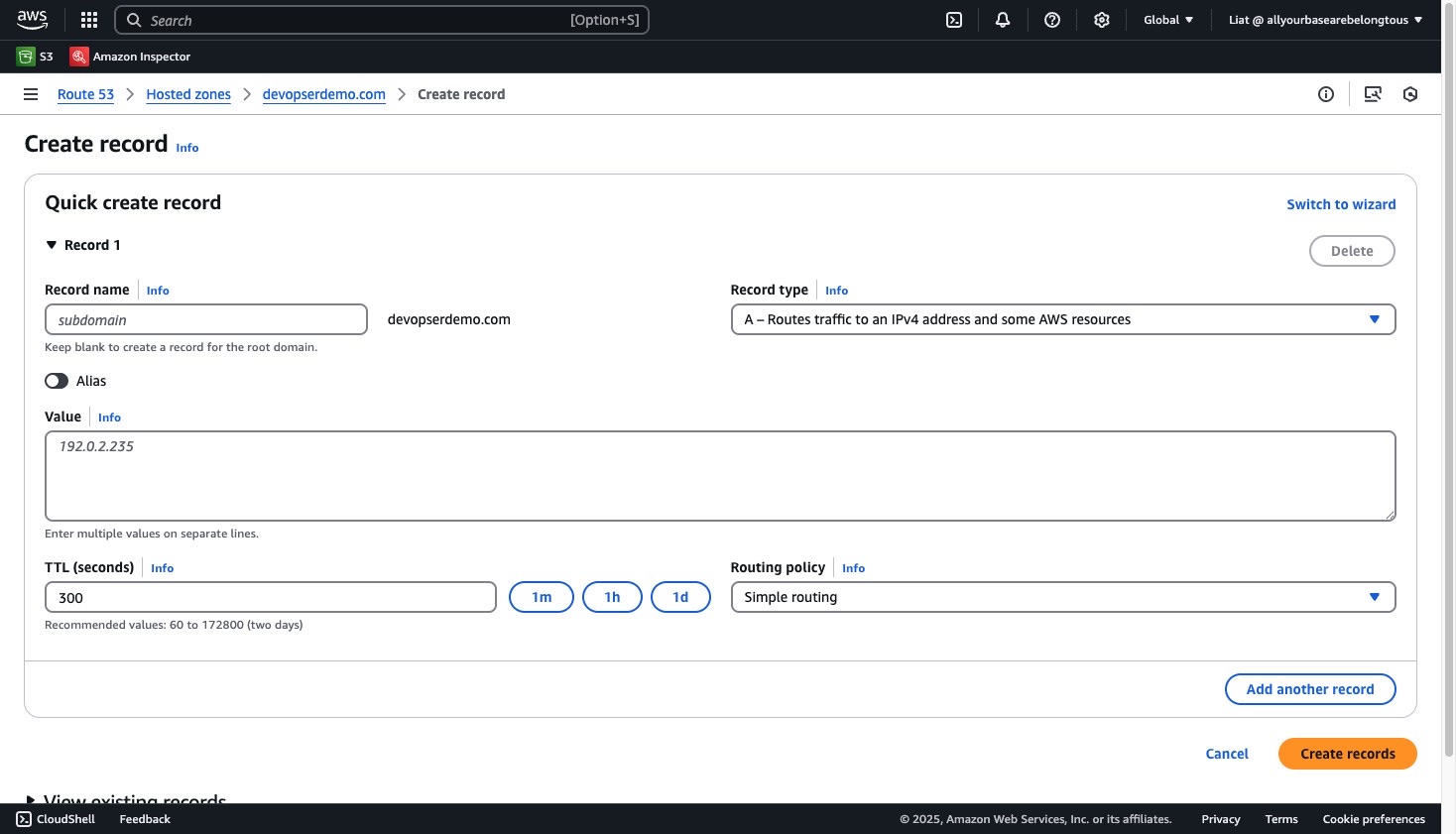Image resolution: width=1456 pixels, height=834 pixels.
Task: Click the Amazon Inspector shortcut icon
Action: [x=79, y=57]
